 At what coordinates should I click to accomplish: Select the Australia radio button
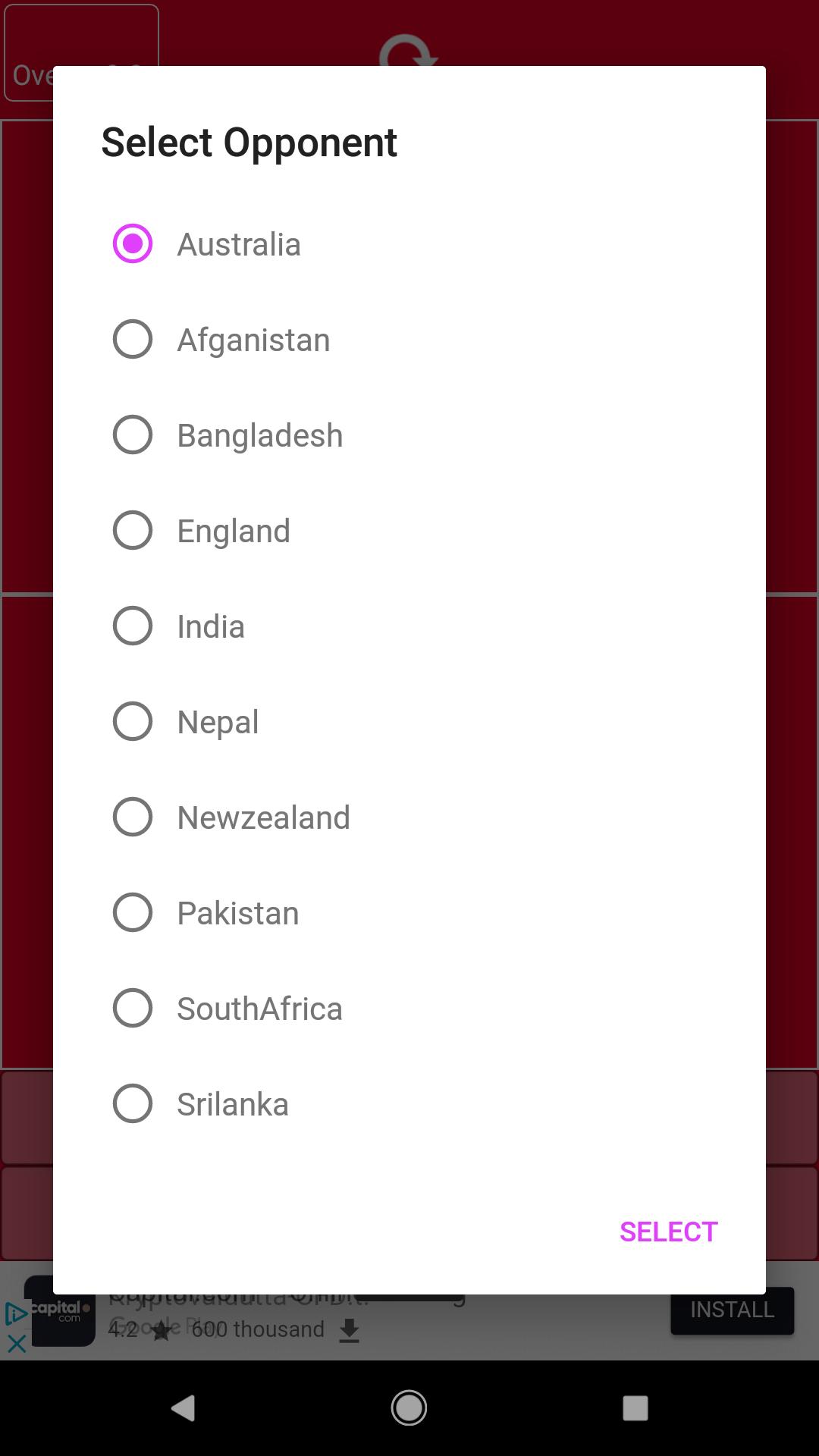[133, 243]
